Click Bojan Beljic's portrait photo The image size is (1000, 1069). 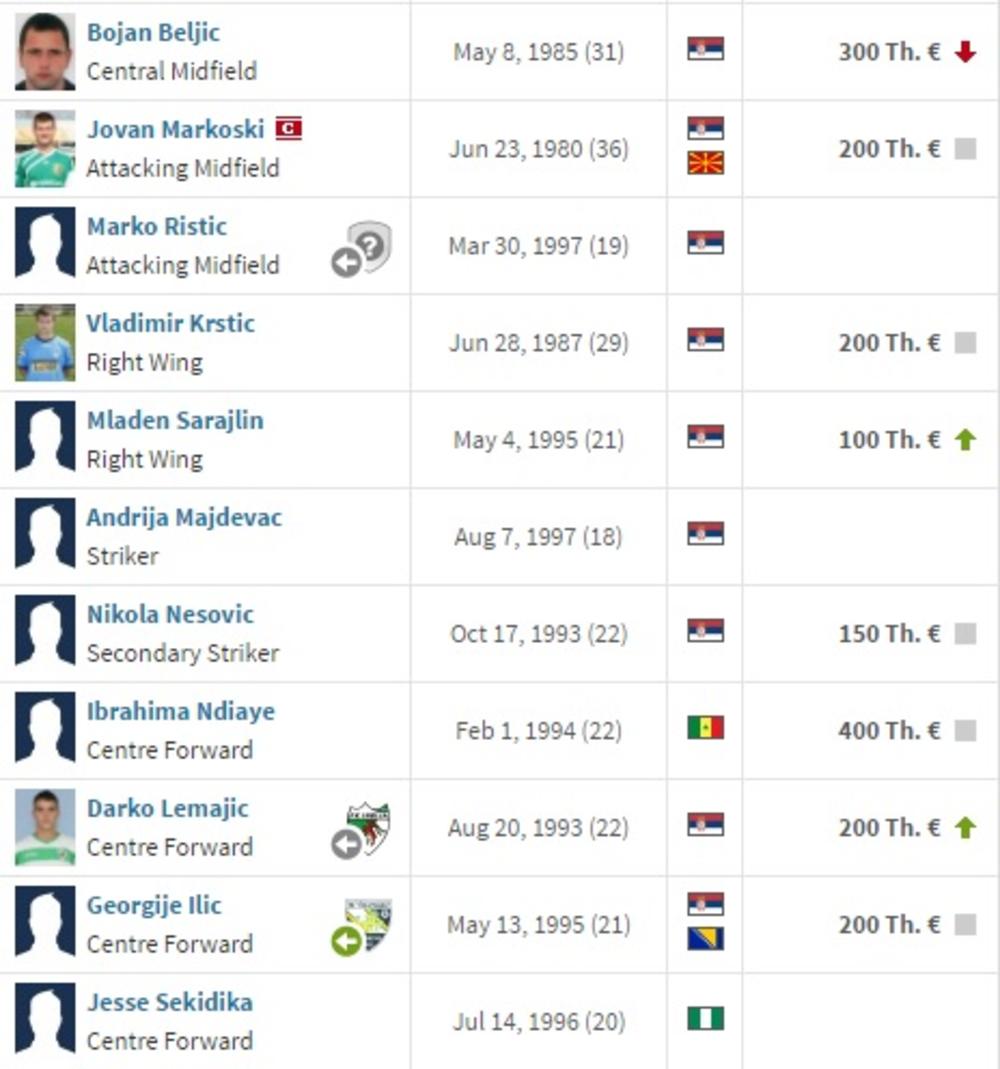click(45, 52)
